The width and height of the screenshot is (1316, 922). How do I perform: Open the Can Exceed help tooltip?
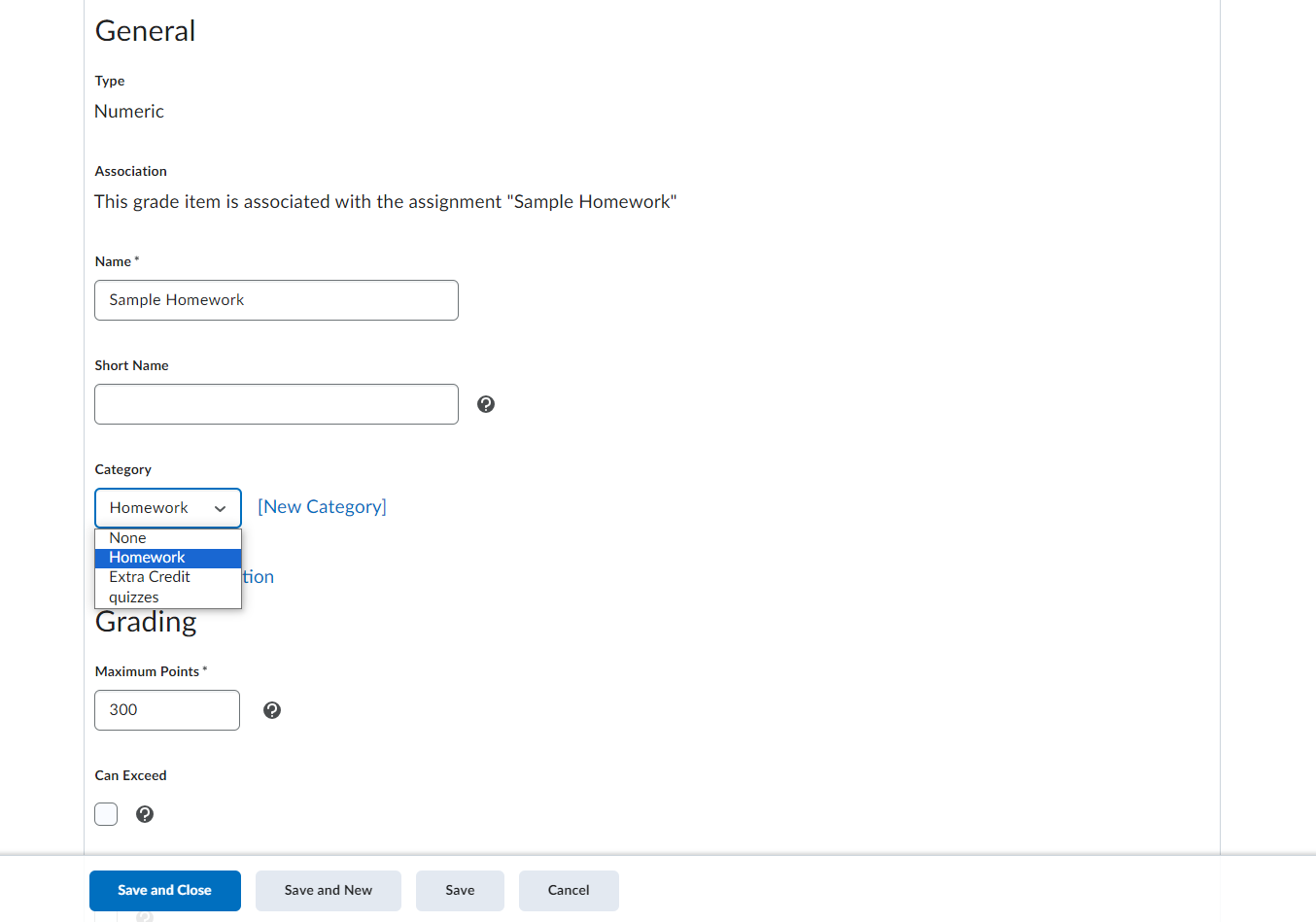[x=145, y=814]
